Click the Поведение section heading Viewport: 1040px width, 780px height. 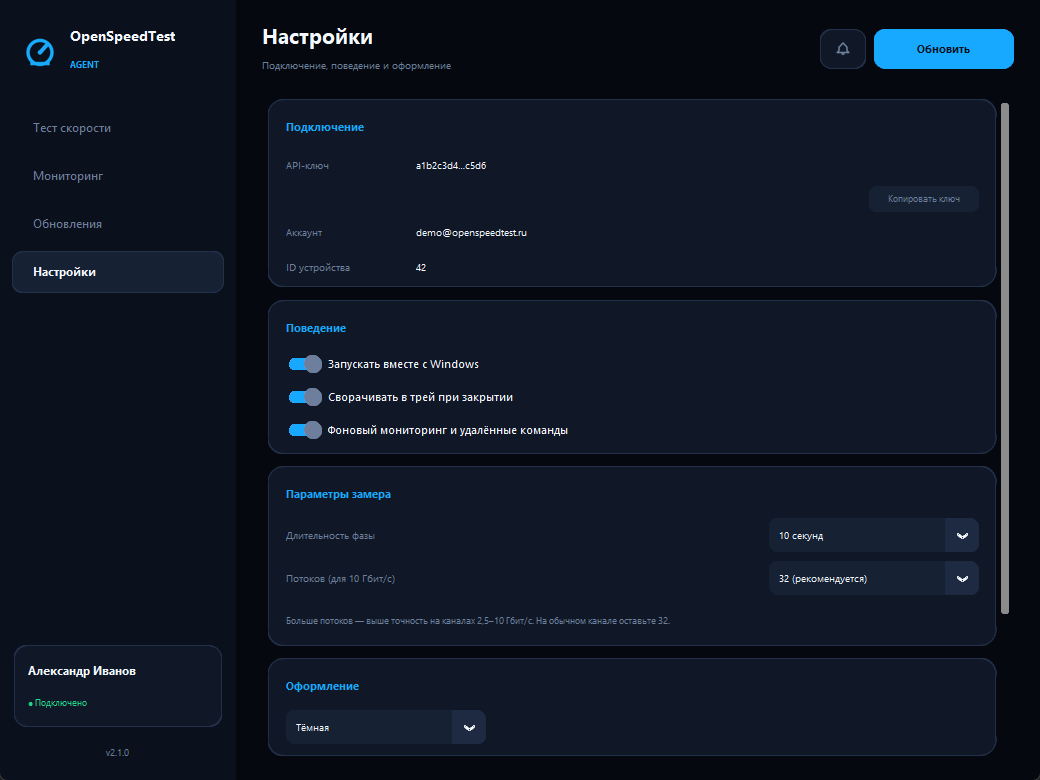(x=316, y=328)
